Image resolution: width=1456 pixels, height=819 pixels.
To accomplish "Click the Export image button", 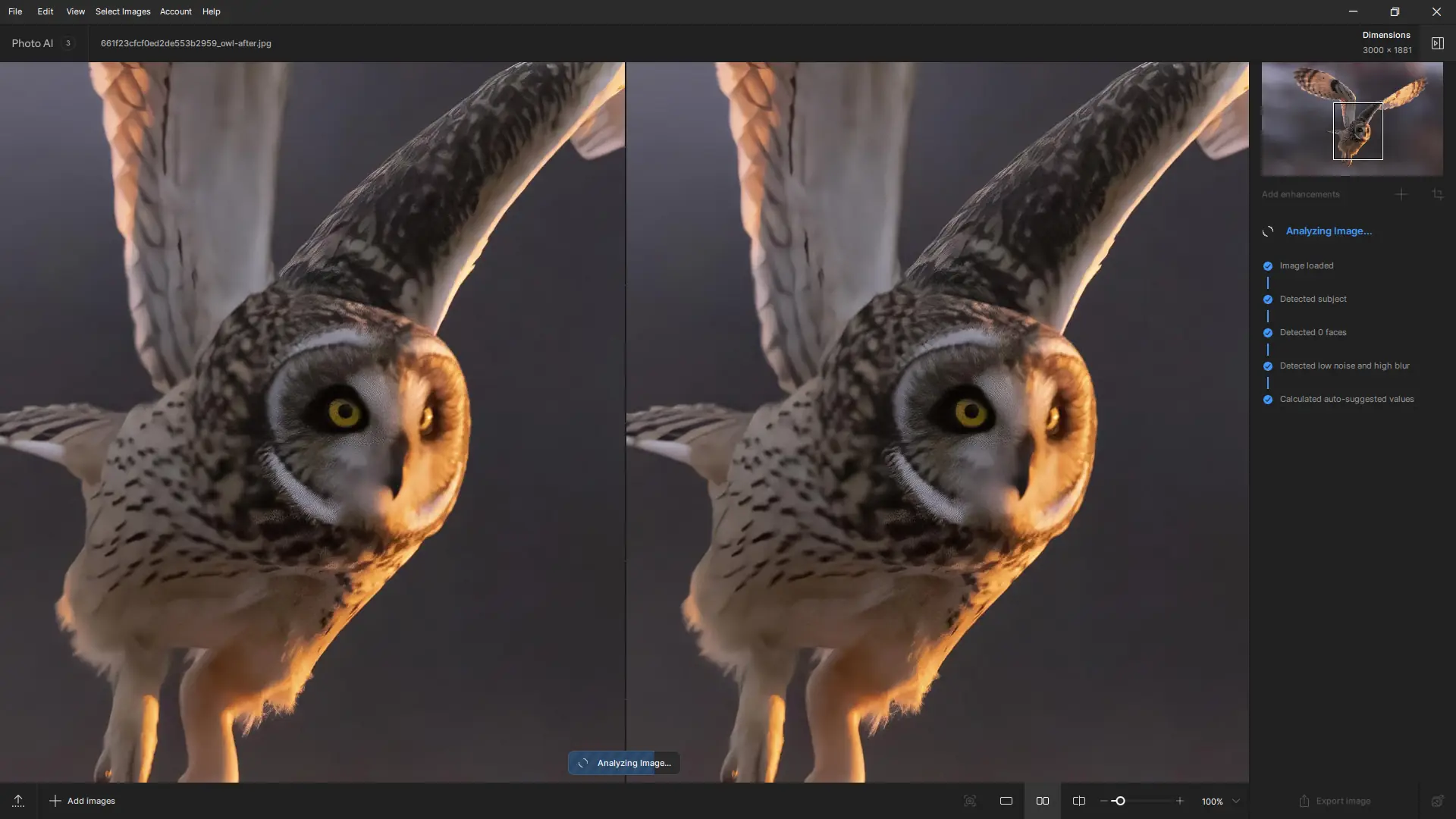I will pyautogui.click(x=1335, y=801).
